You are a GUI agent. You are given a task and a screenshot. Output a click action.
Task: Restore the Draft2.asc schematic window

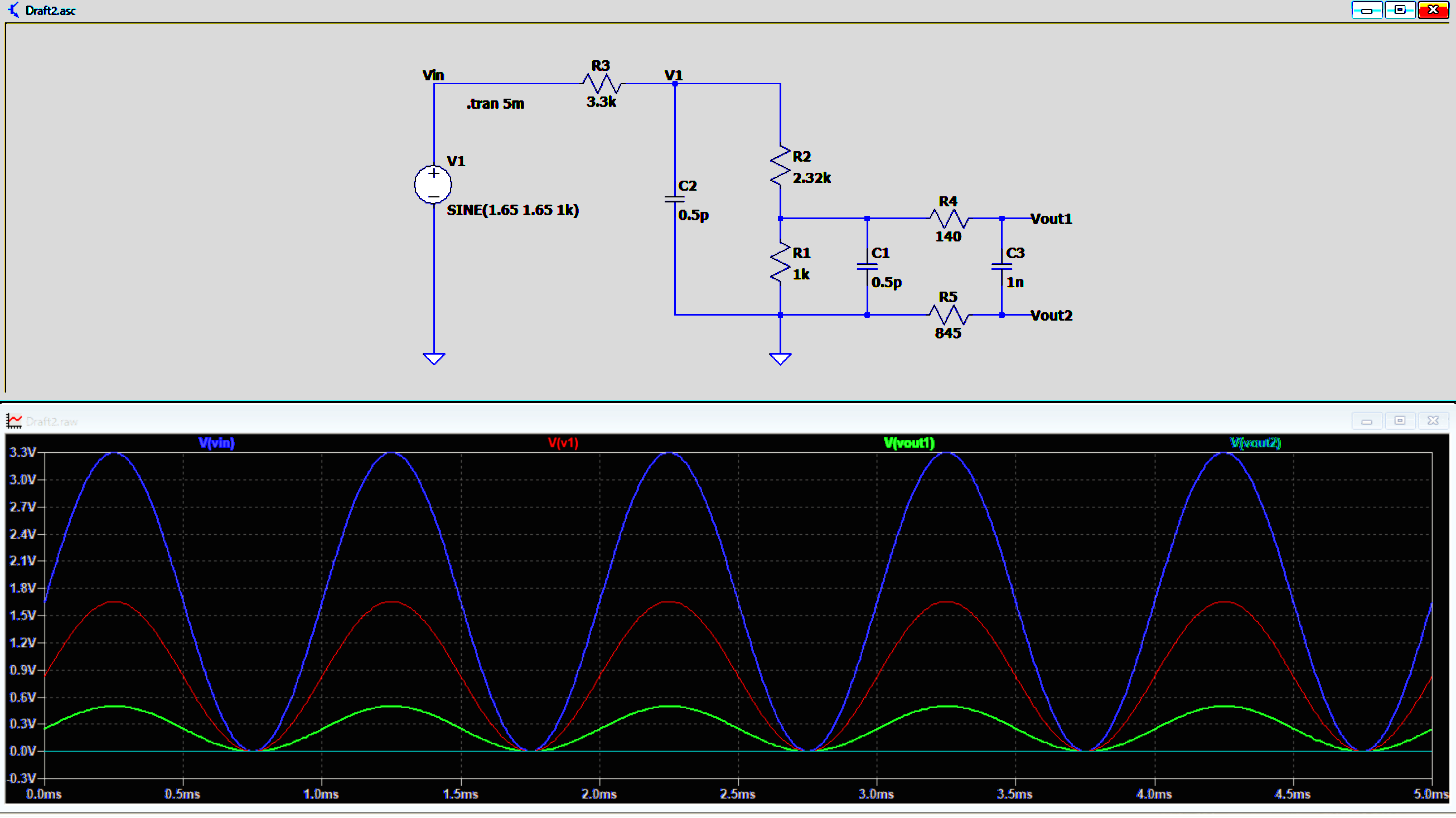1400,10
